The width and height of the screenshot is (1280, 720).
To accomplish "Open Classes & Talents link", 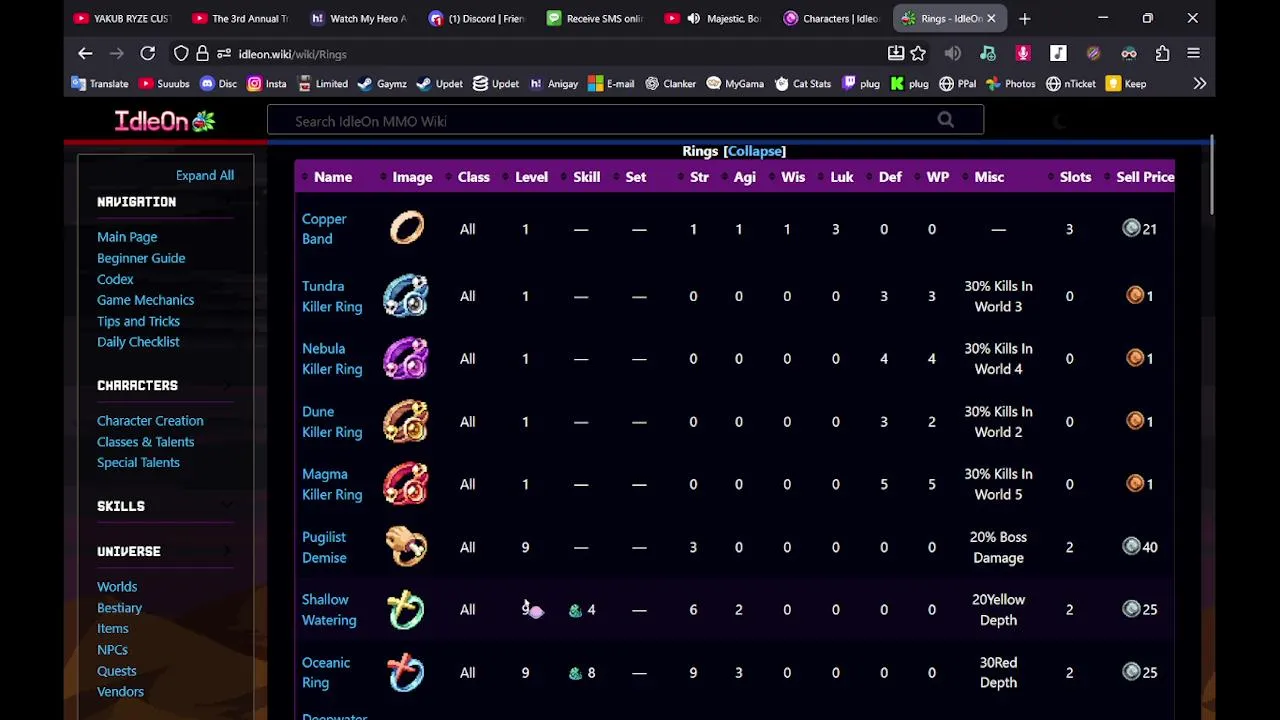I will [x=146, y=442].
